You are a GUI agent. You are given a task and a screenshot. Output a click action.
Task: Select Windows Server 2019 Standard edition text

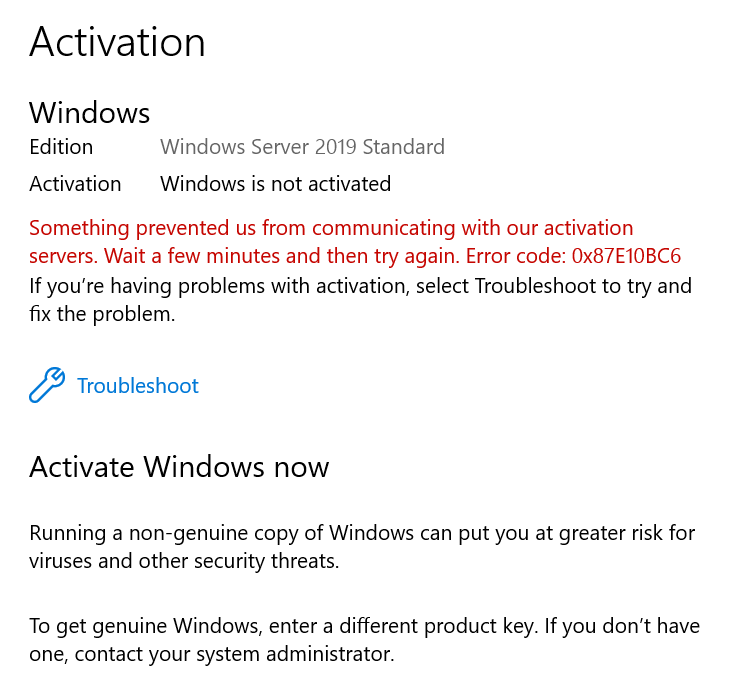[302, 147]
